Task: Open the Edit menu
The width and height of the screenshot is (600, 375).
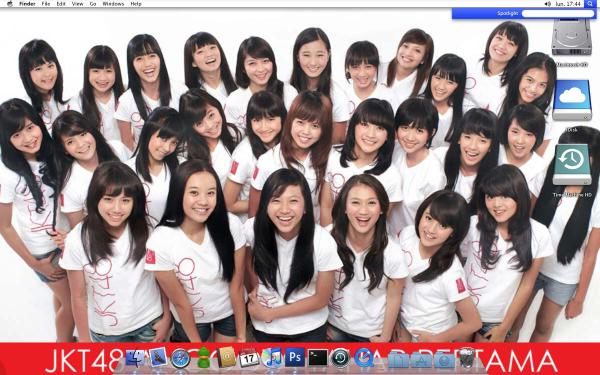Action: tap(61, 4)
